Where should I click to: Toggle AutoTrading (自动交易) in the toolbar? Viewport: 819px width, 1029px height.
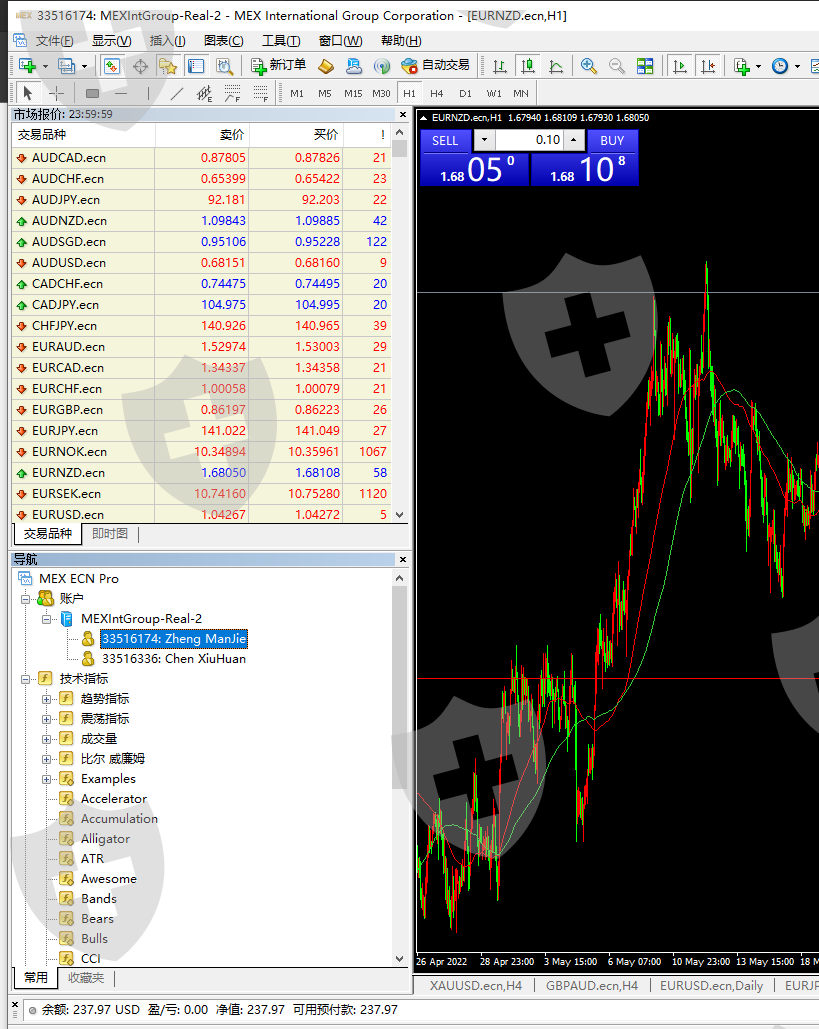pyautogui.click(x=435, y=66)
